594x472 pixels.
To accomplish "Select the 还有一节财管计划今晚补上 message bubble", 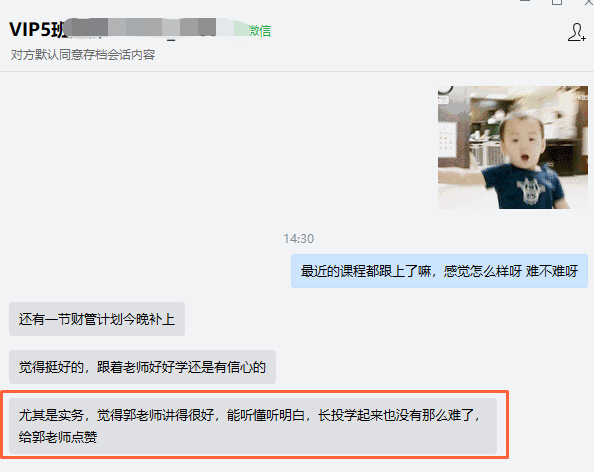I will 97,319.
